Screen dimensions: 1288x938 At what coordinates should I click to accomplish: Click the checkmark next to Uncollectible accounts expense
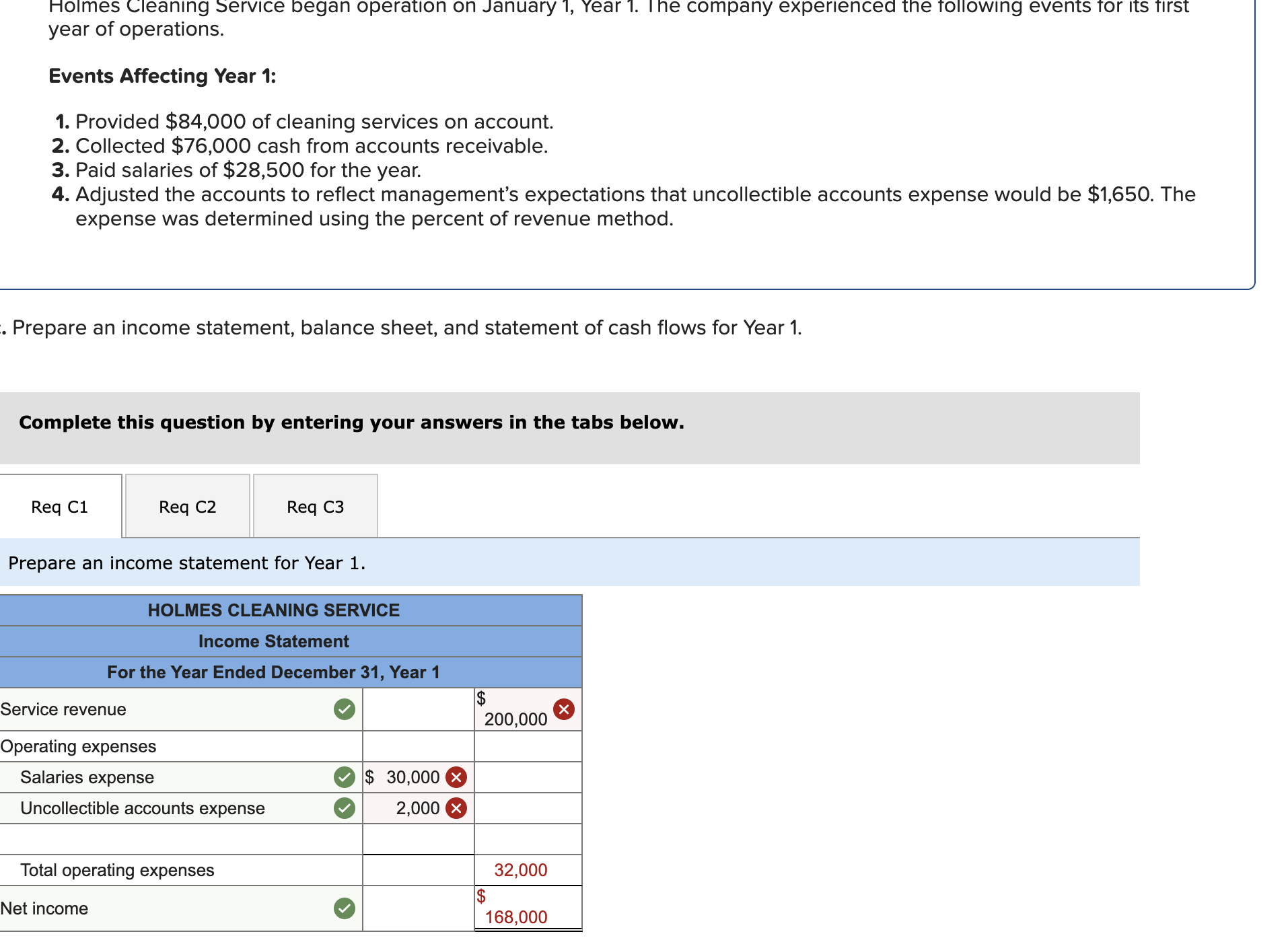[x=344, y=808]
